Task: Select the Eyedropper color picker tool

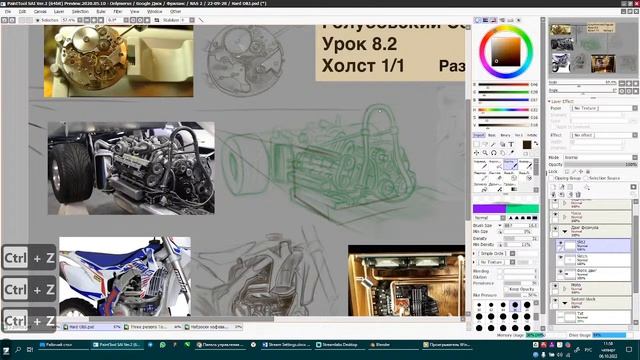Action: [511, 153]
